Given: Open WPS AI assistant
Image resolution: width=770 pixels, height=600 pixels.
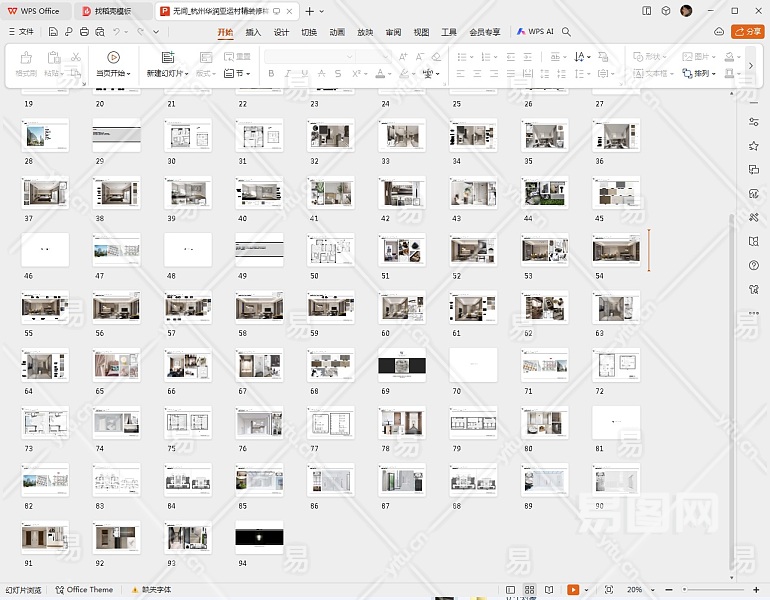Looking at the screenshot, I should [x=536, y=32].
